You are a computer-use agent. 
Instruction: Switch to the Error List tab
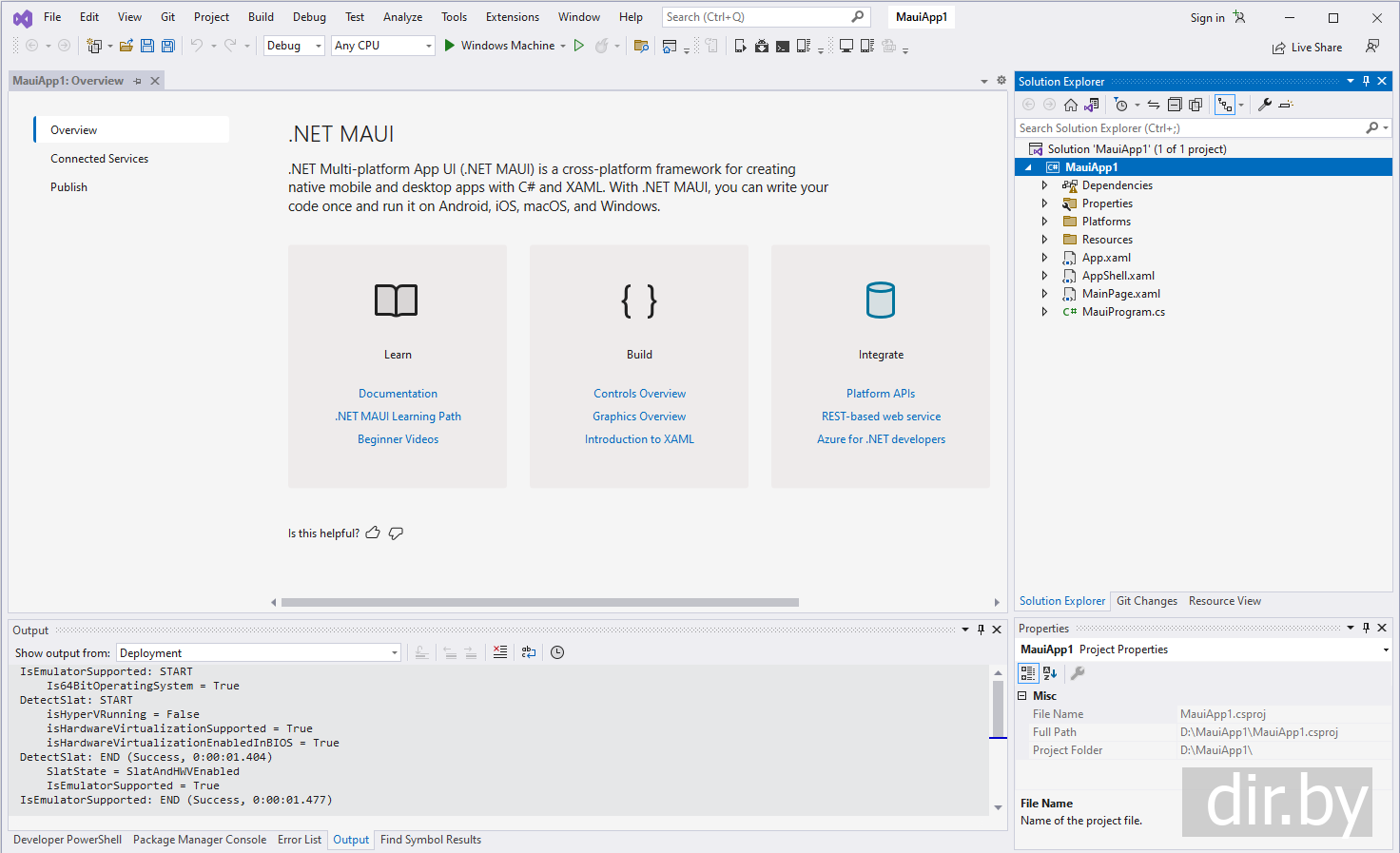(299, 840)
